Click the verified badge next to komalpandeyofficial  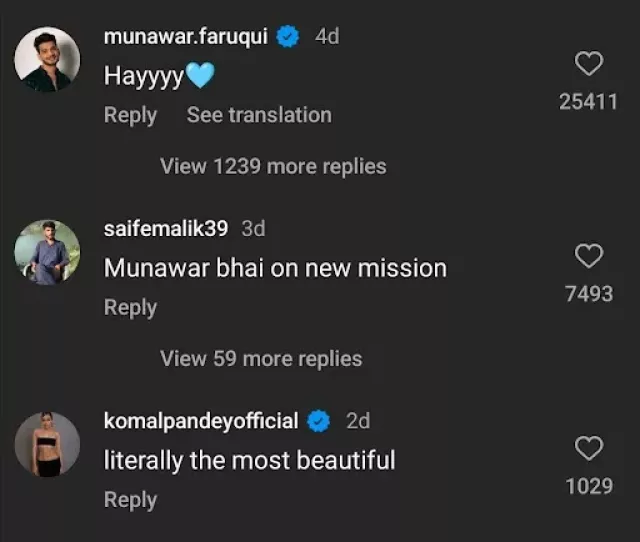click(319, 422)
